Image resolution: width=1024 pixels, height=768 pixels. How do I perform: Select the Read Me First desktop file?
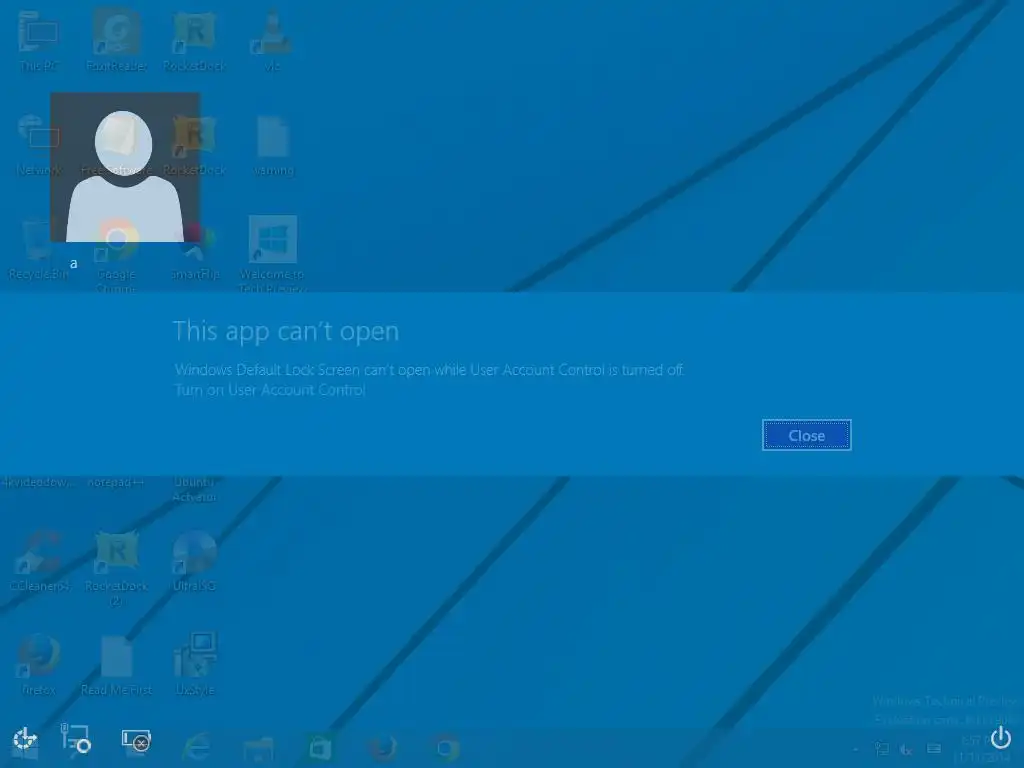116,665
